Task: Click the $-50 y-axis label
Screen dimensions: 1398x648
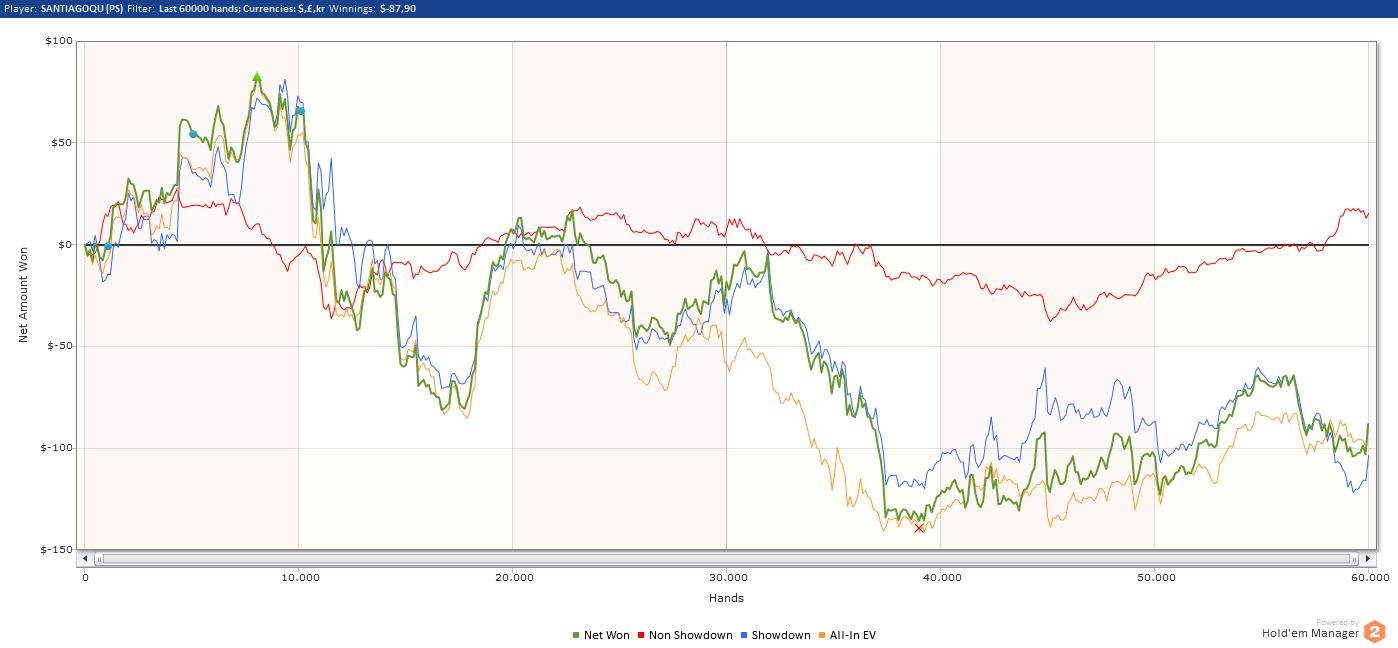Action: pyautogui.click(x=60, y=346)
